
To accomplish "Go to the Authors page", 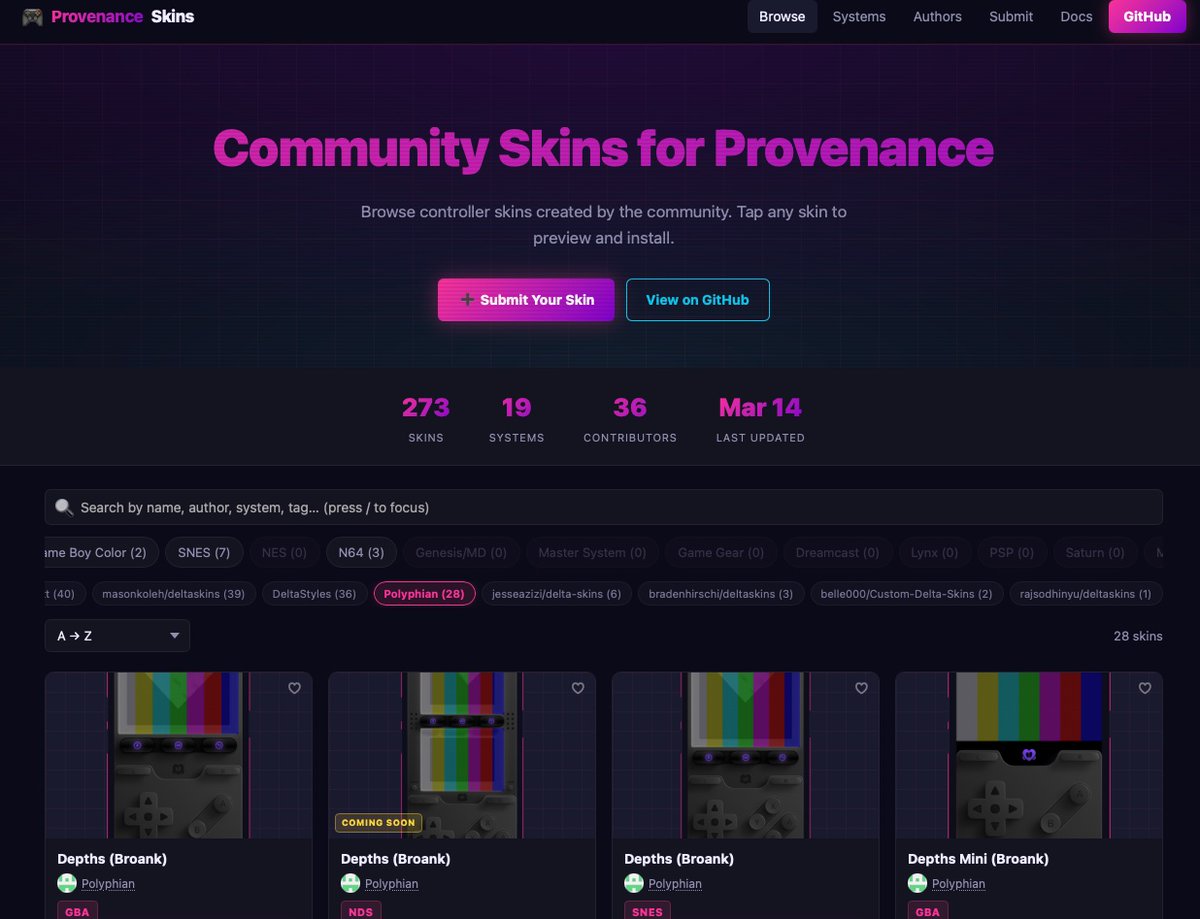I will click(x=937, y=17).
